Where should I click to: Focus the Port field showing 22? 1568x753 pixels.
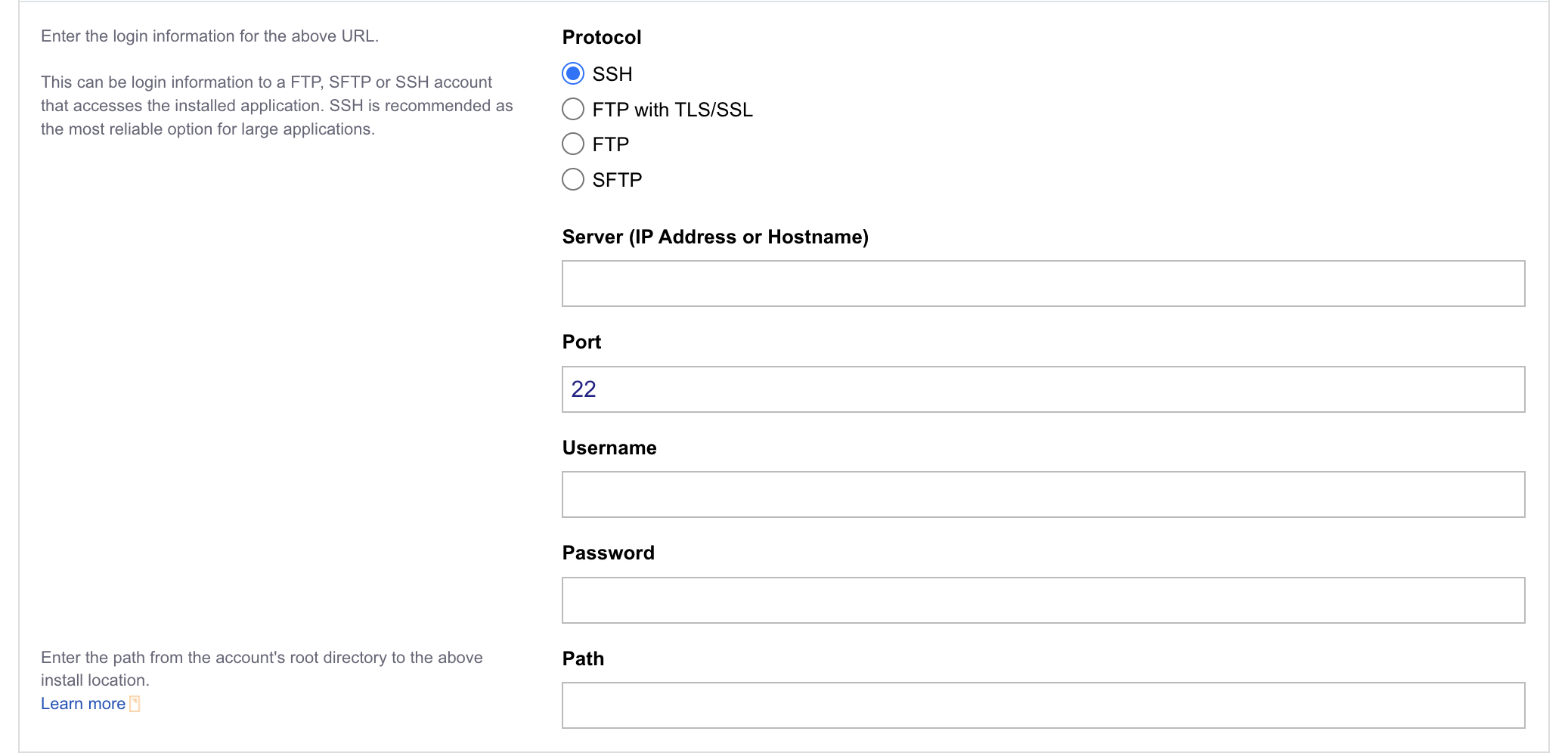pos(1043,389)
